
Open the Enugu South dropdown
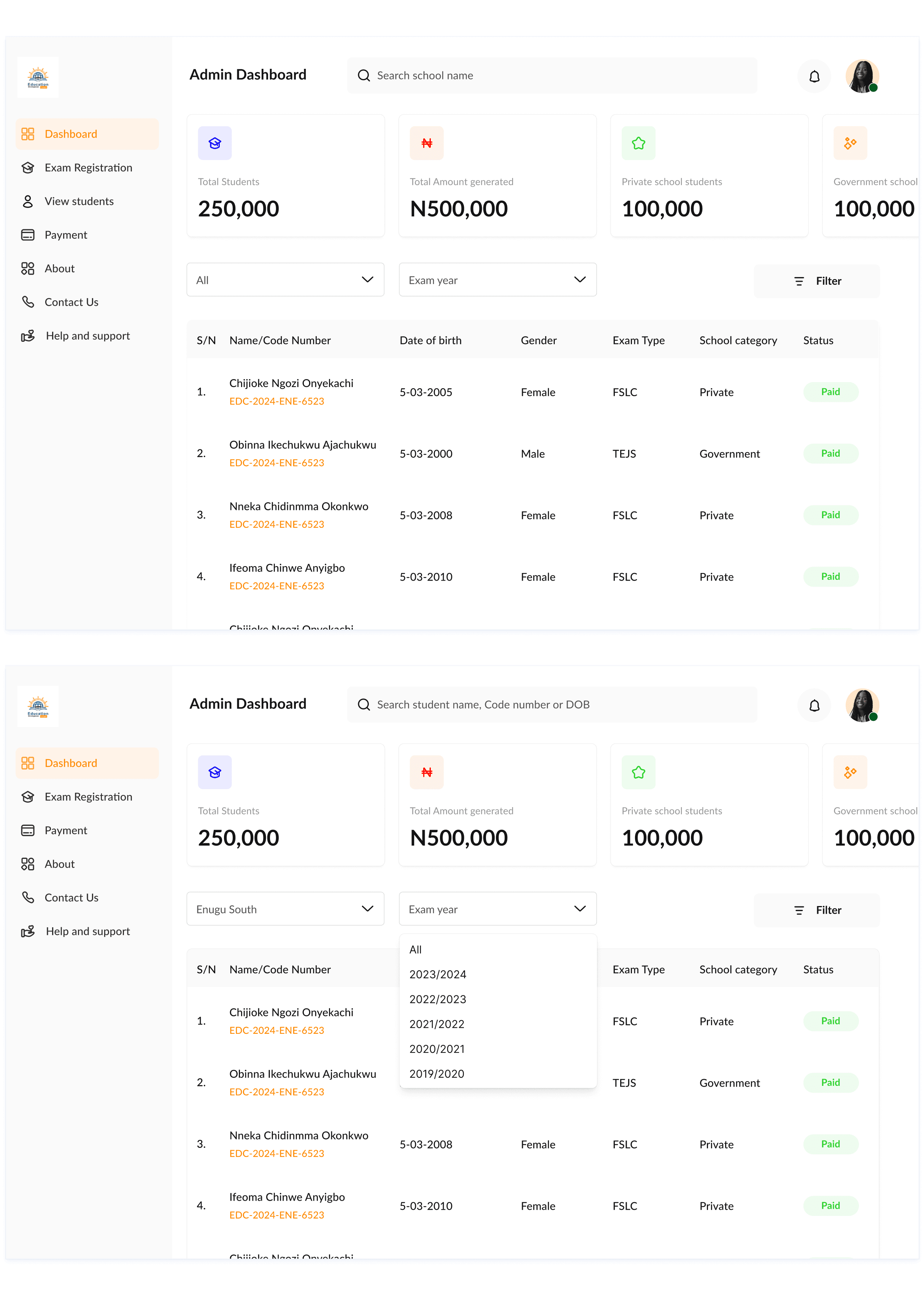(285, 909)
